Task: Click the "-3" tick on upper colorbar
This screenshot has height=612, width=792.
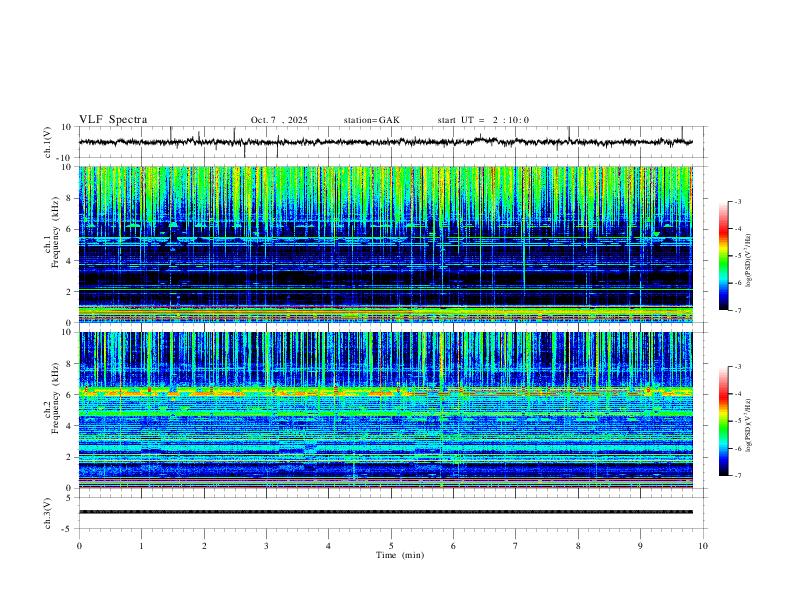Action: pyautogui.click(x=738, y=202)
